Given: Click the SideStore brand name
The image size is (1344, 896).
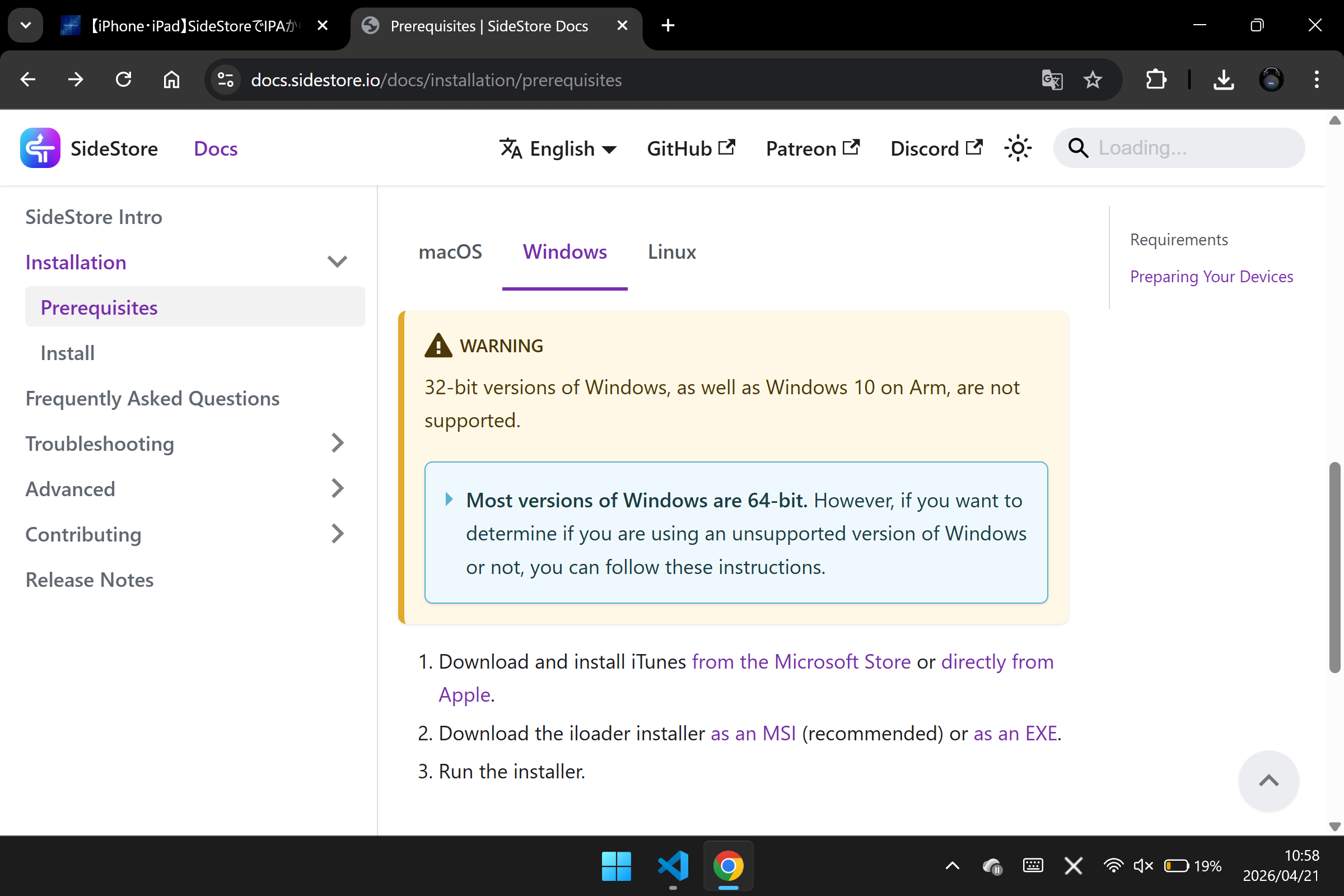Looking at the screenshot, I should pos(114,148).
